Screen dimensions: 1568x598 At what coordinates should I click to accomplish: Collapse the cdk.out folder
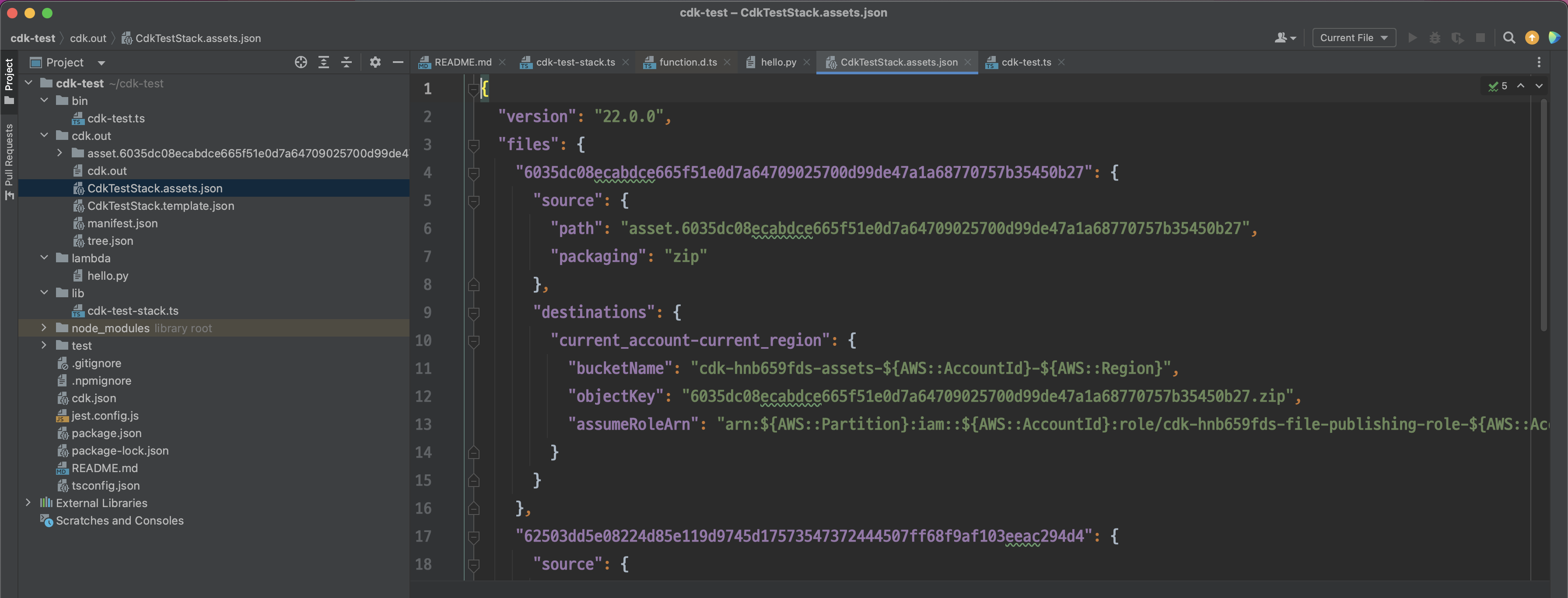[44, 136]
